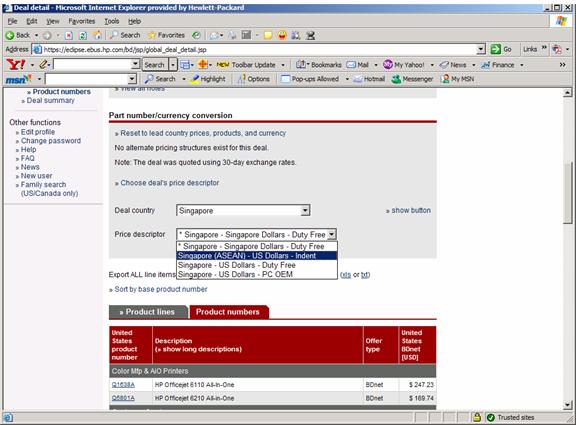
Task: Open MSN Messenger toolbar button
Action: point(412,79)
